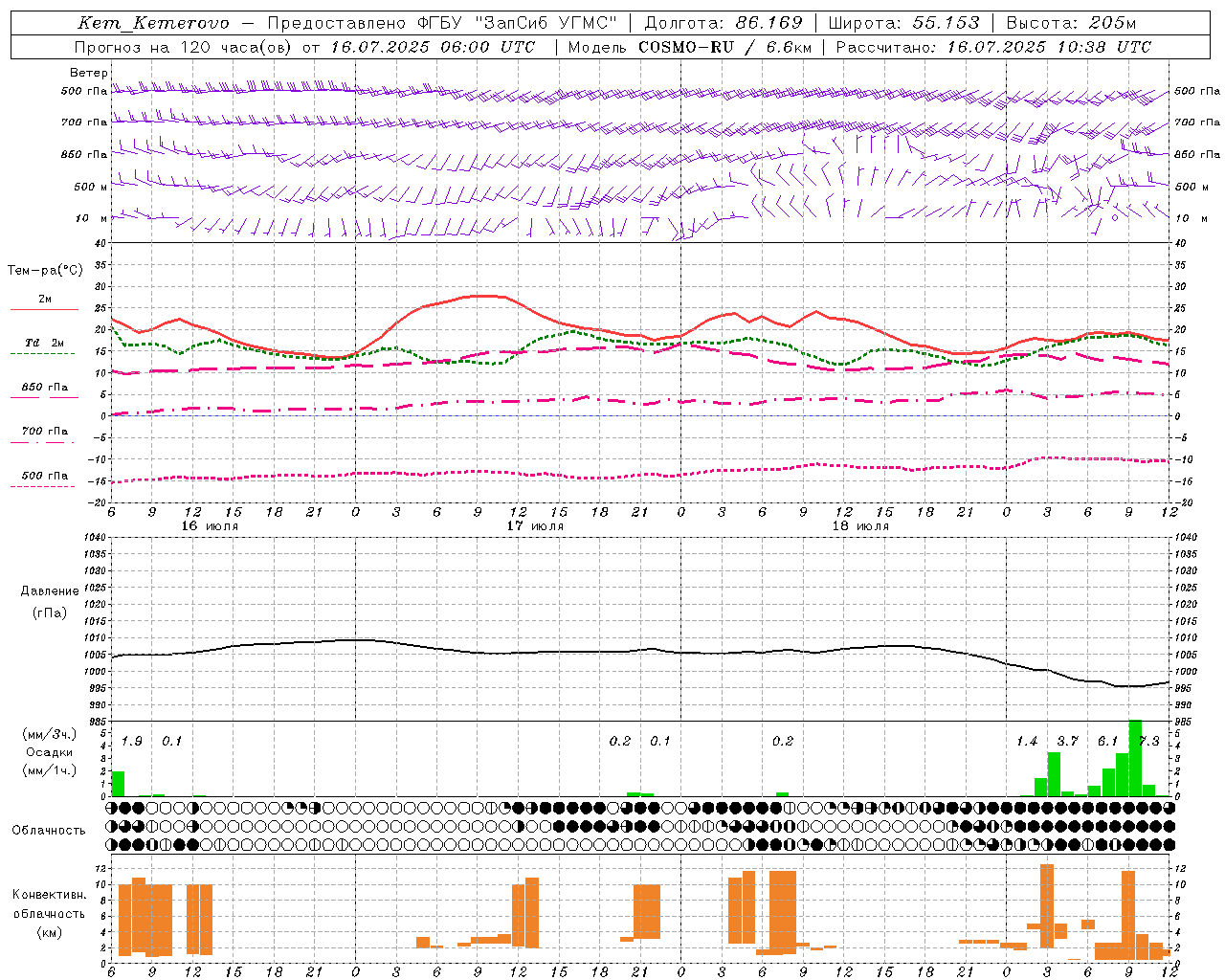Select the 1.9 precipitation amount value
The height and width of the screenshot is (980, 1225).
(x=132, y=741)
